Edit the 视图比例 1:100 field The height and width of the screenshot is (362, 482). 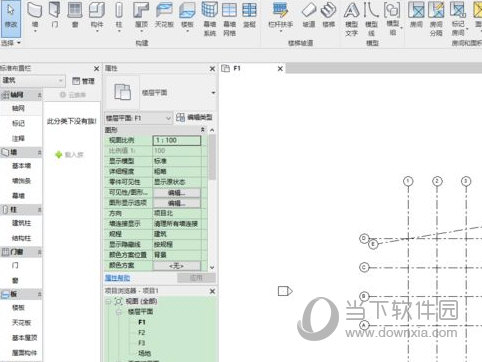(x=177, y=140)
